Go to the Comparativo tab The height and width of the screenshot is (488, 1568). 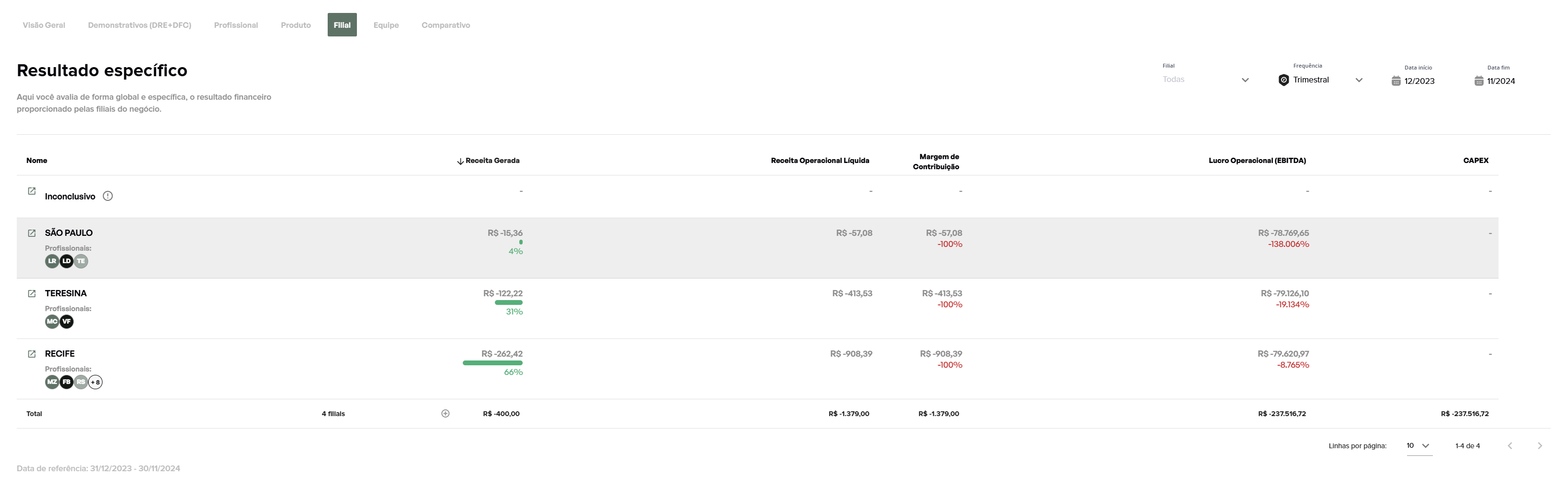click(x=446, y=25)
